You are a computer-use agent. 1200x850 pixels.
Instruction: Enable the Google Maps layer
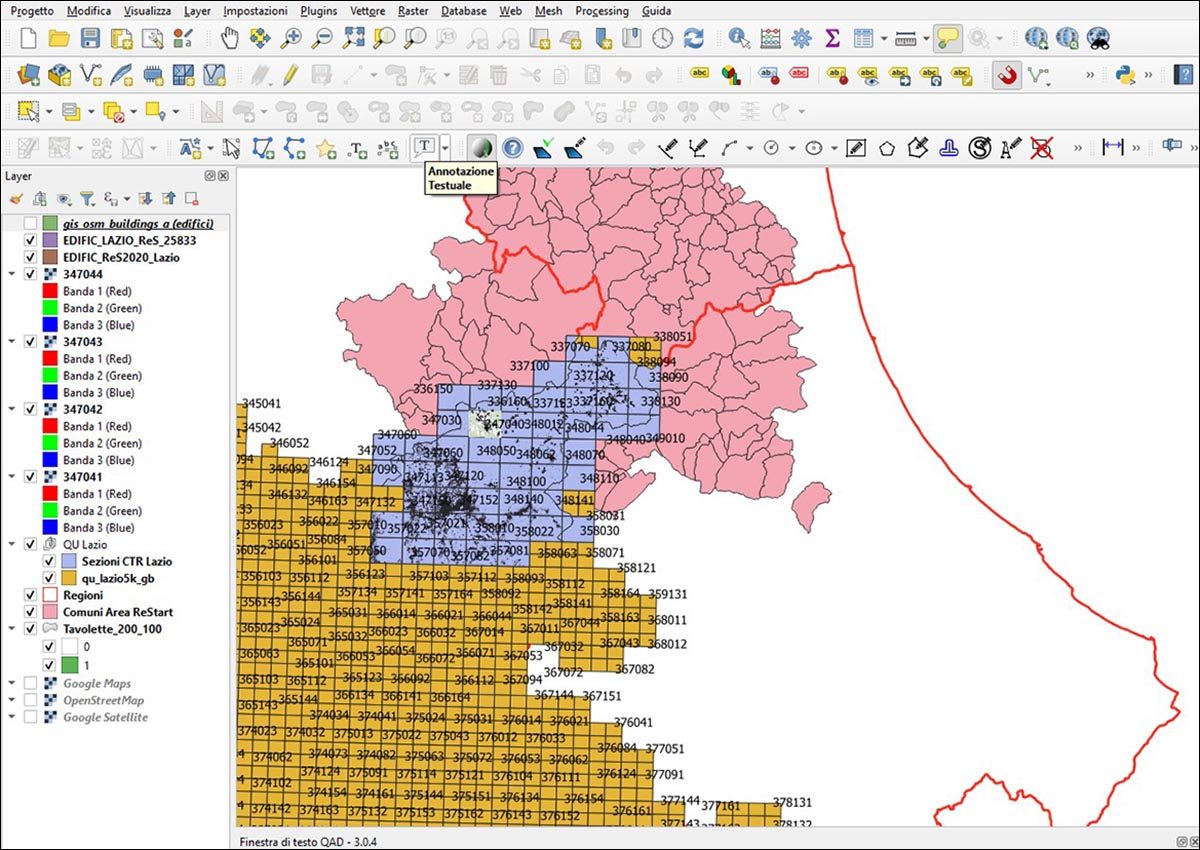30,684
